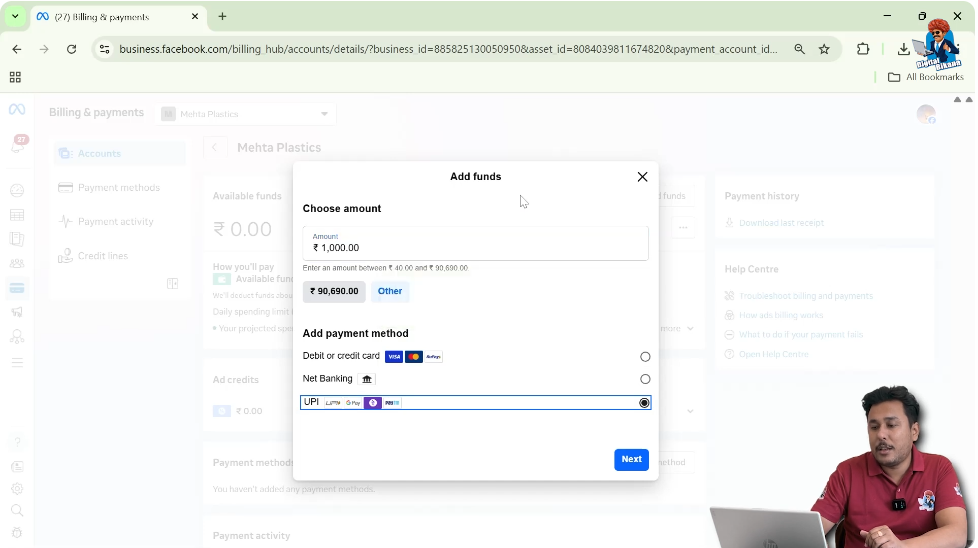978x548 pixels.
Task: Close the Billing & payments browser tab
Action: 195,17
